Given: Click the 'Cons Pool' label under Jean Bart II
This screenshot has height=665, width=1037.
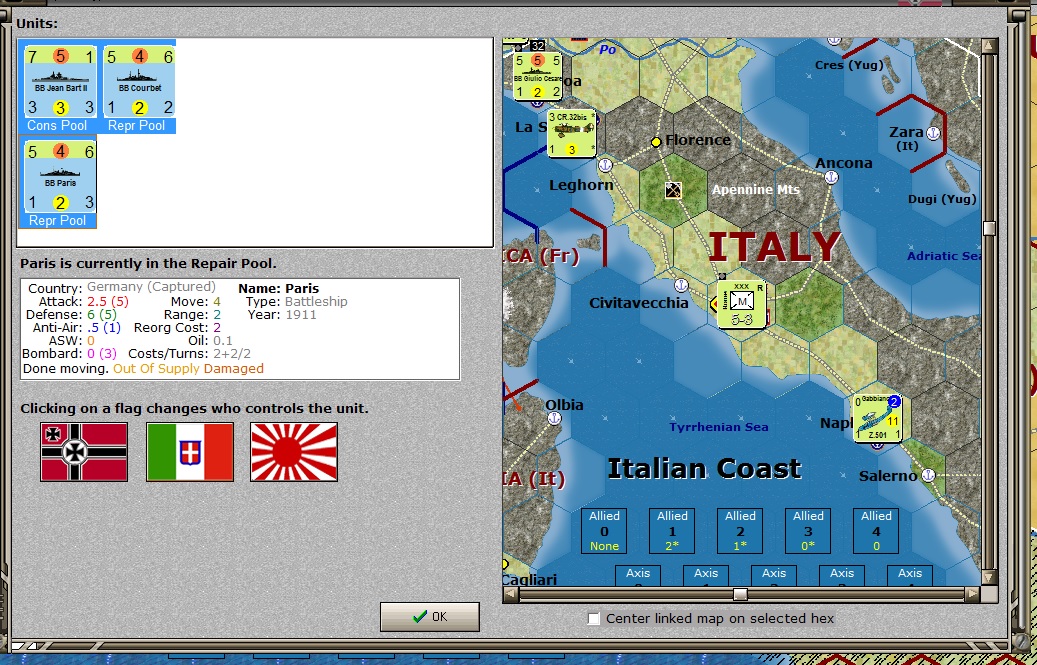Looking at the screenshot, I should coord(58,126).
